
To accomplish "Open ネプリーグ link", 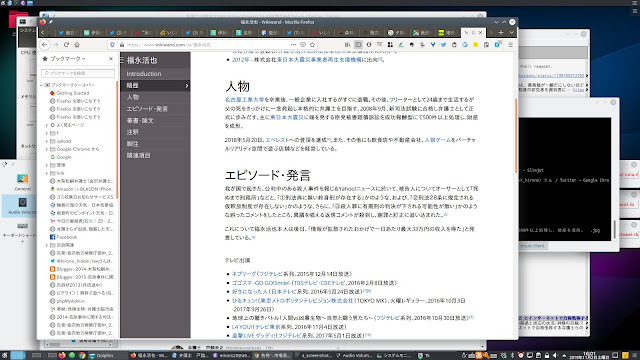I will pyautogui.click(x=244, y=274).
